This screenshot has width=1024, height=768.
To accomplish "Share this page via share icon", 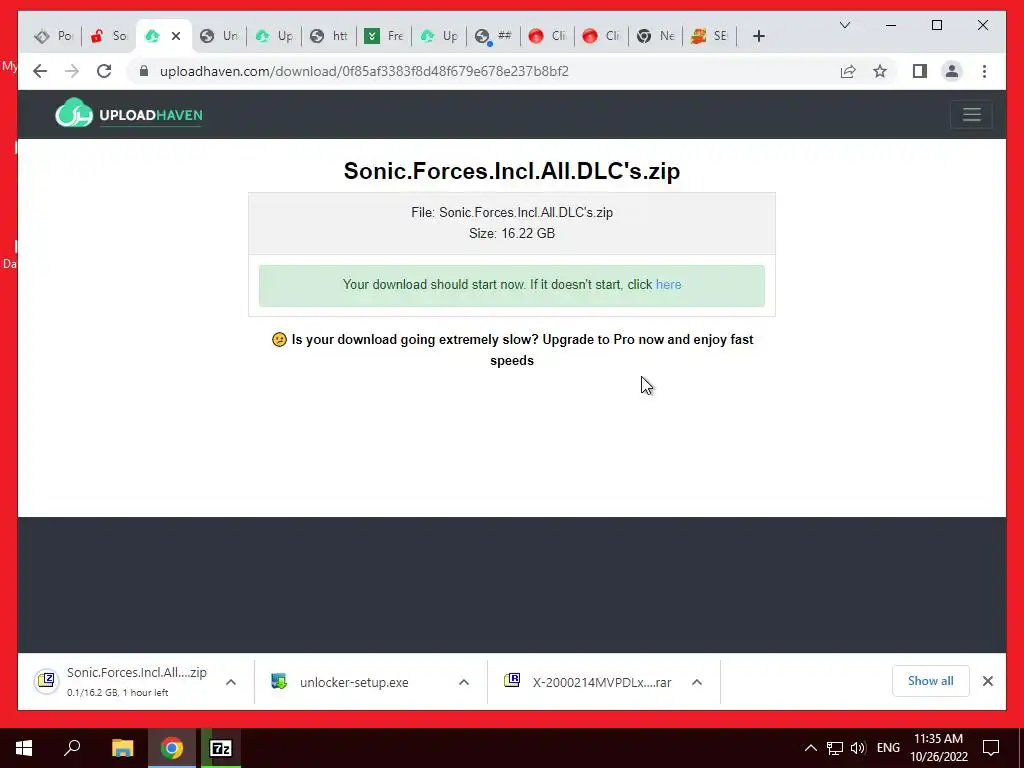I will [x=848, y=71].
